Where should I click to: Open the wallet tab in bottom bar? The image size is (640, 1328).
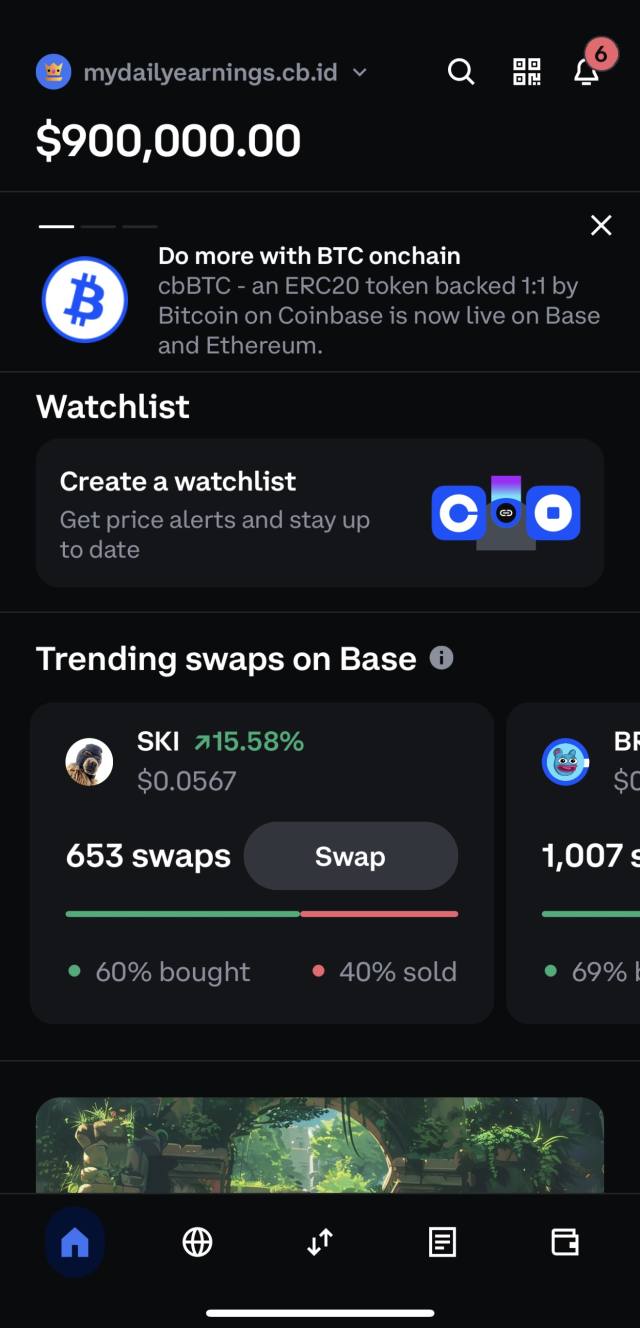tap(565, 1242)
